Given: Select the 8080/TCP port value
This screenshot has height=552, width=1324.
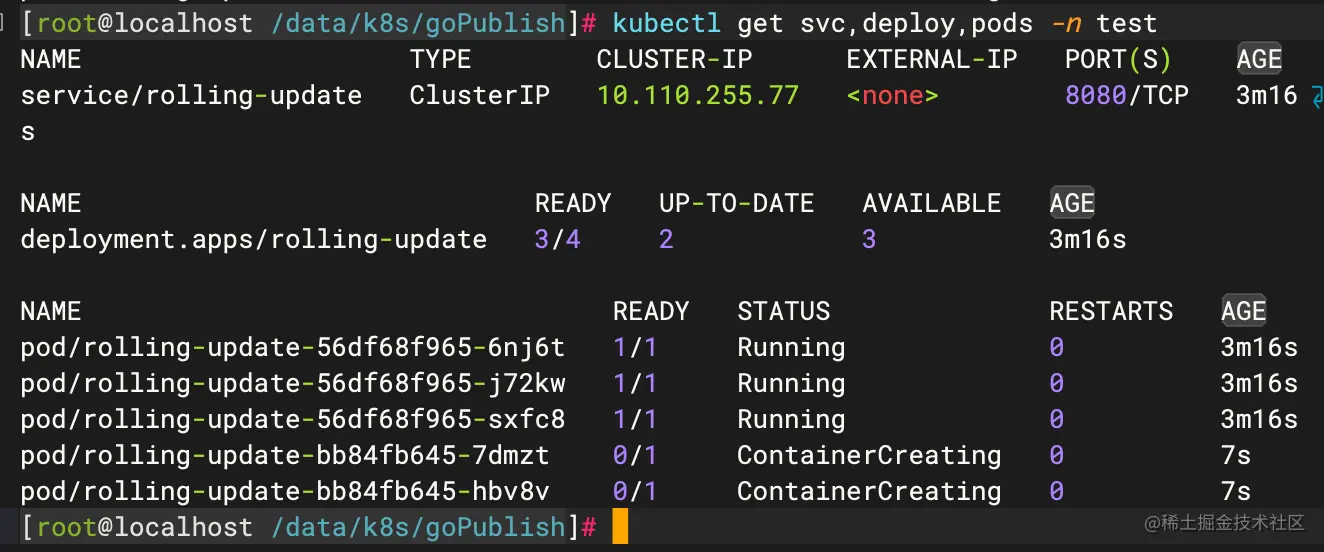Looking at the screenshot, I should tap(1127, 95).
